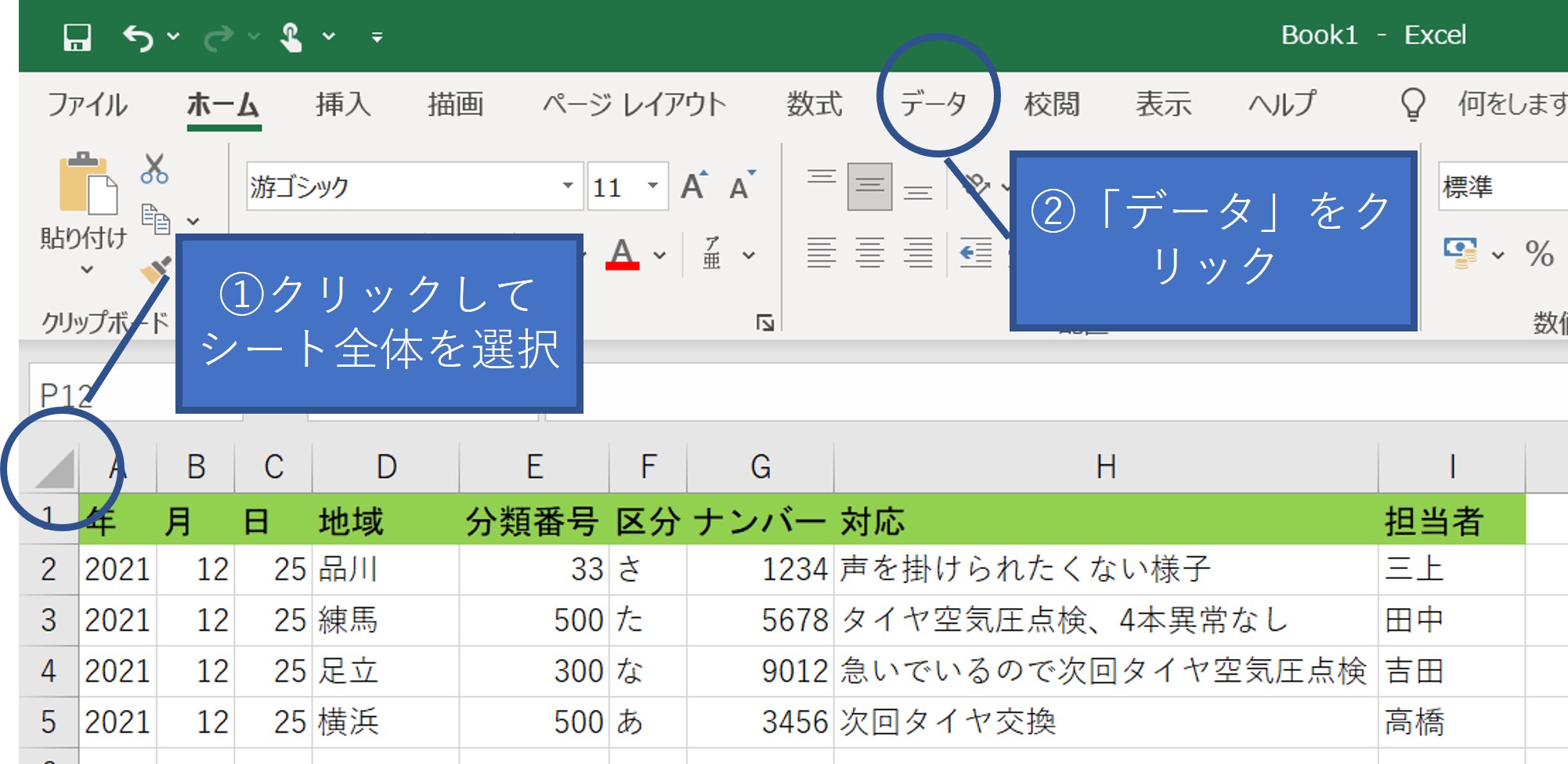Click the Increase Font Size icon

coord(693,186)
